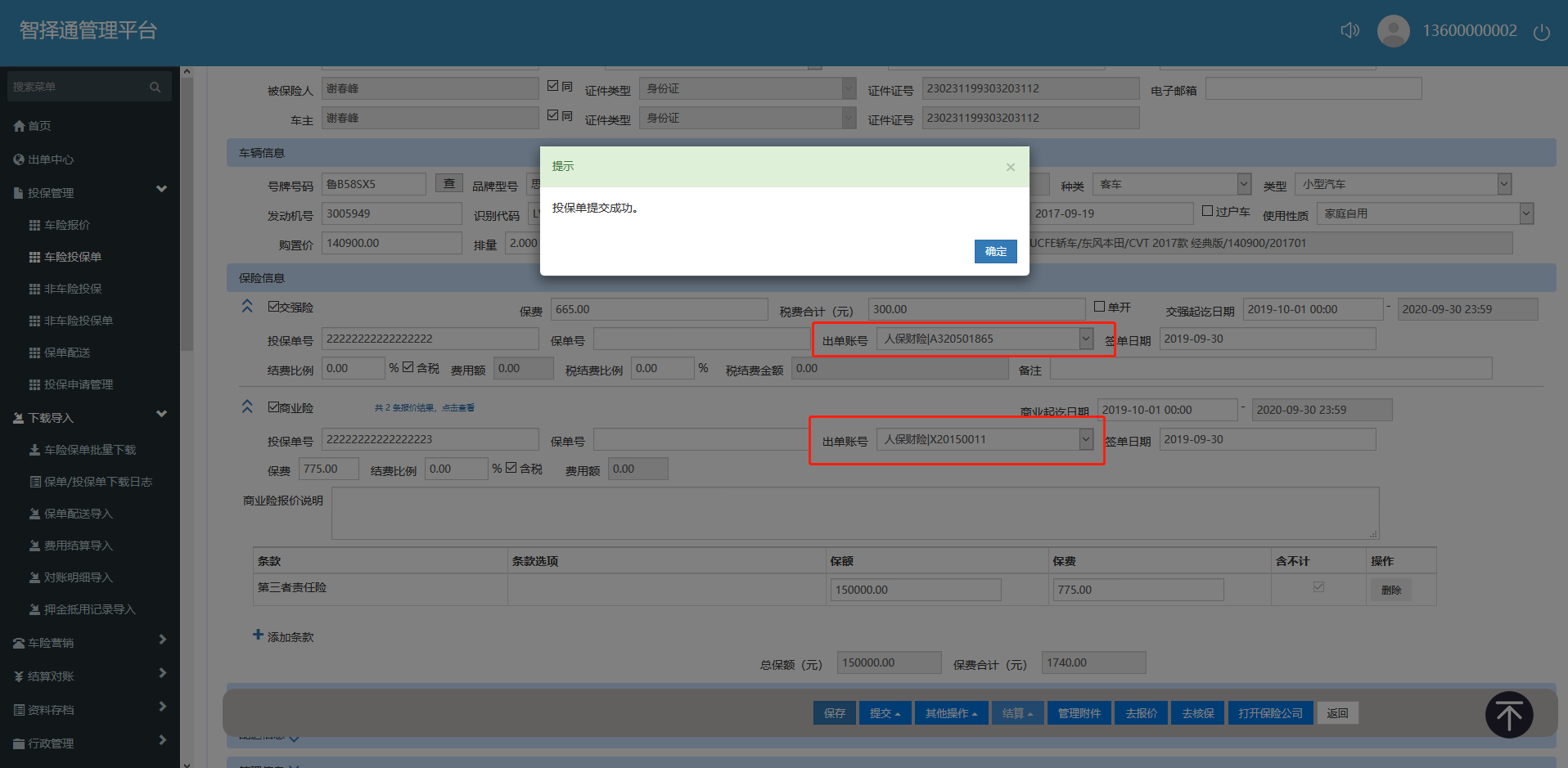Click the 商业险报价说明 text area
Screen dimensions: 1568x768
coord(854,513)
